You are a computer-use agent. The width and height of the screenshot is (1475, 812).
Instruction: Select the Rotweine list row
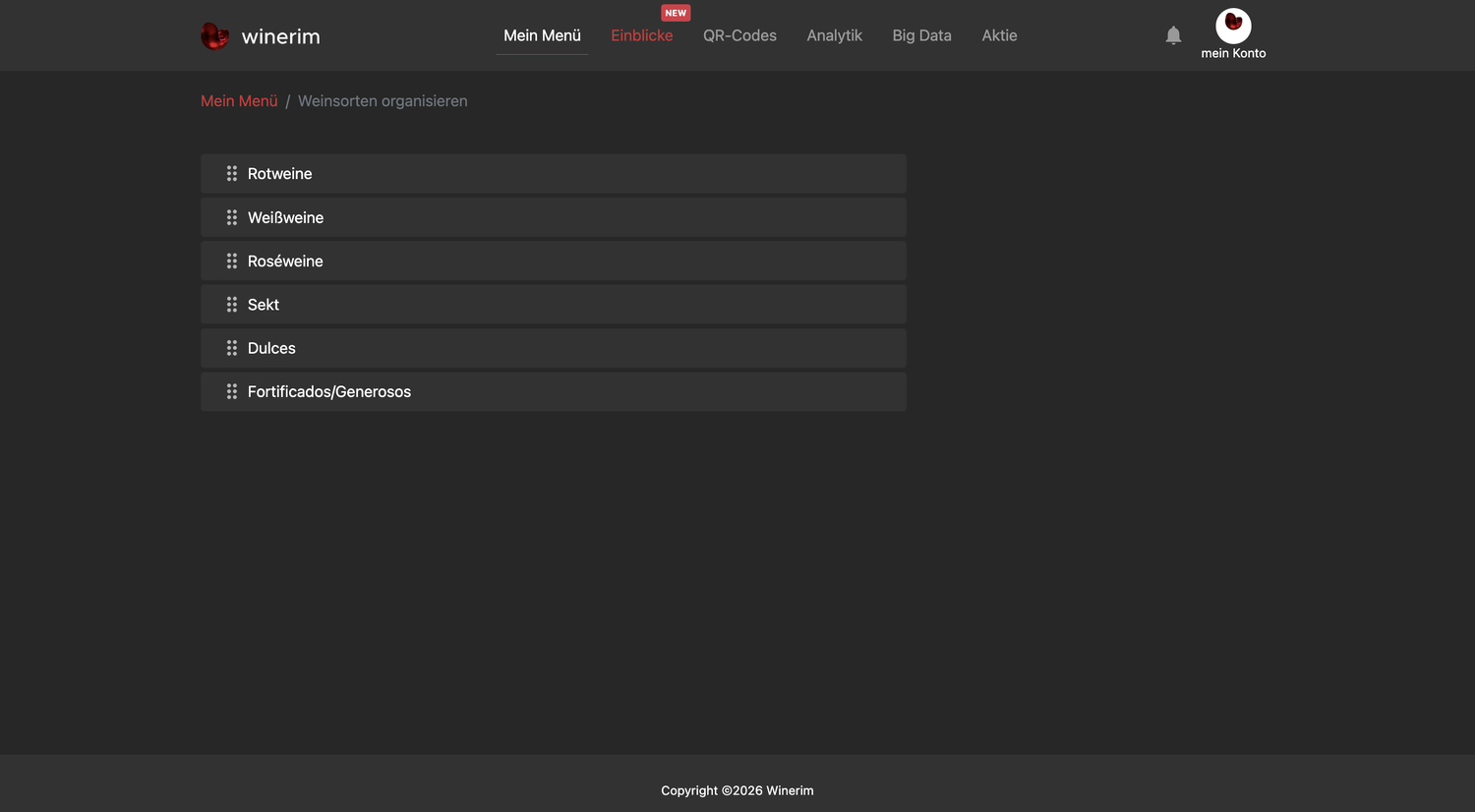point(554,173)
